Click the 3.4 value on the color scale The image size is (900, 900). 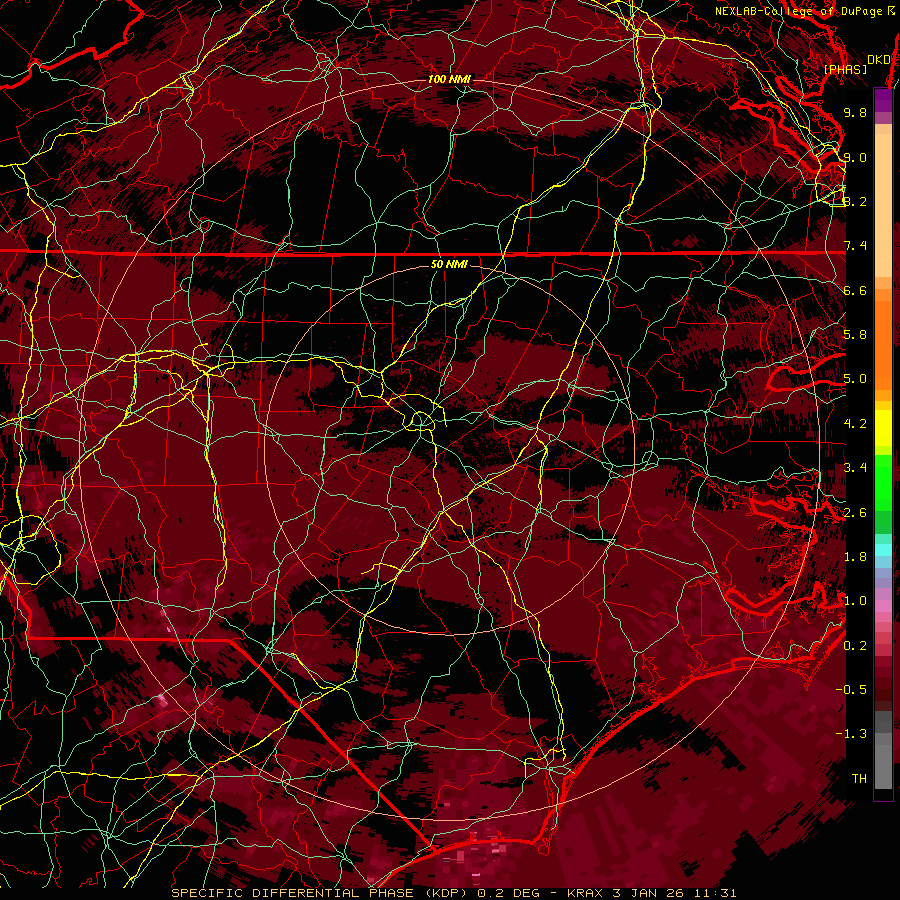pos(855,468)
